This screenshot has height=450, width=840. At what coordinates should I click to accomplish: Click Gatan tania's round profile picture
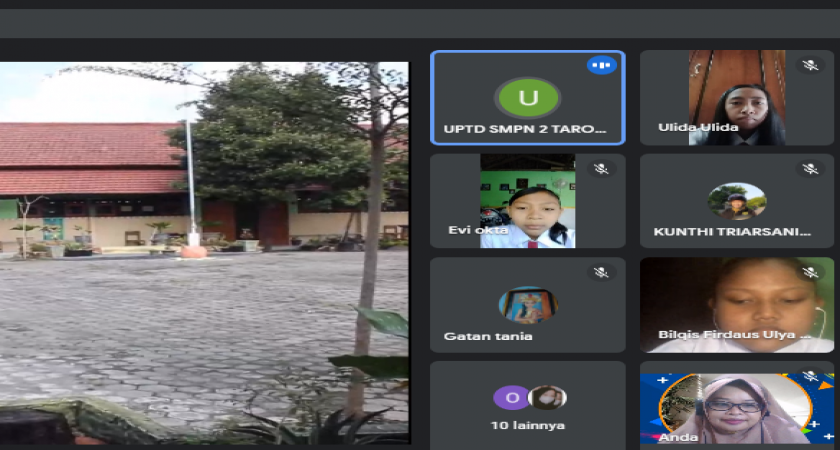(528, 305)
